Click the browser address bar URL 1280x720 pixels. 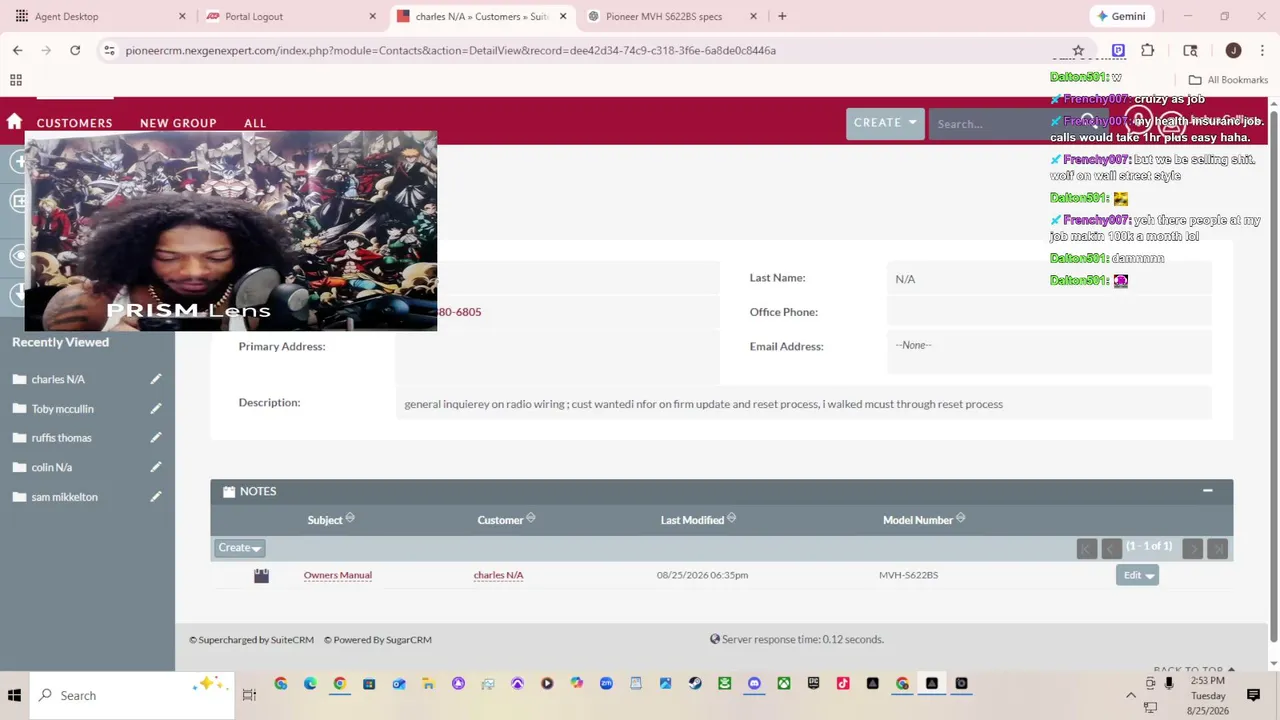(x=450, y=50)
